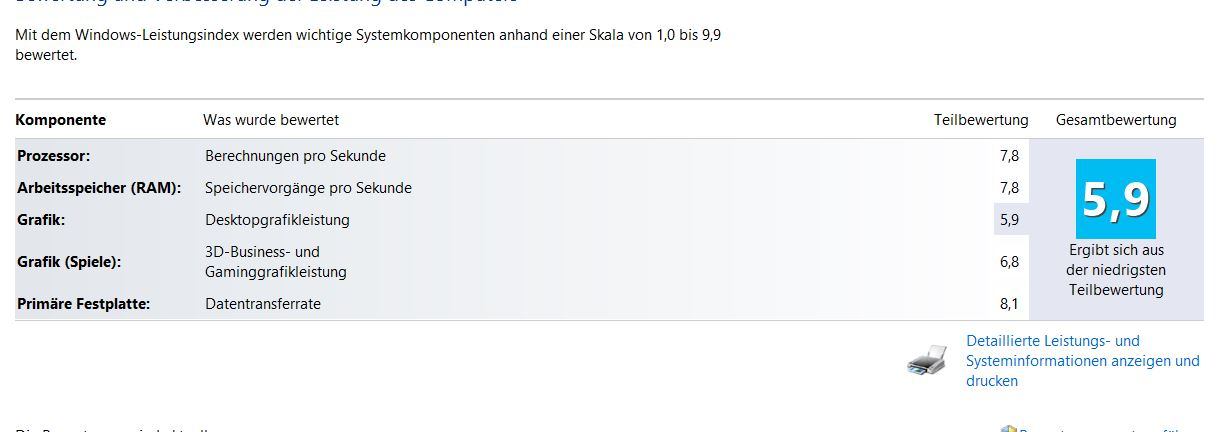Click the hard disk subscore 8,1
1218x432 pixels.
point(1009,304)
